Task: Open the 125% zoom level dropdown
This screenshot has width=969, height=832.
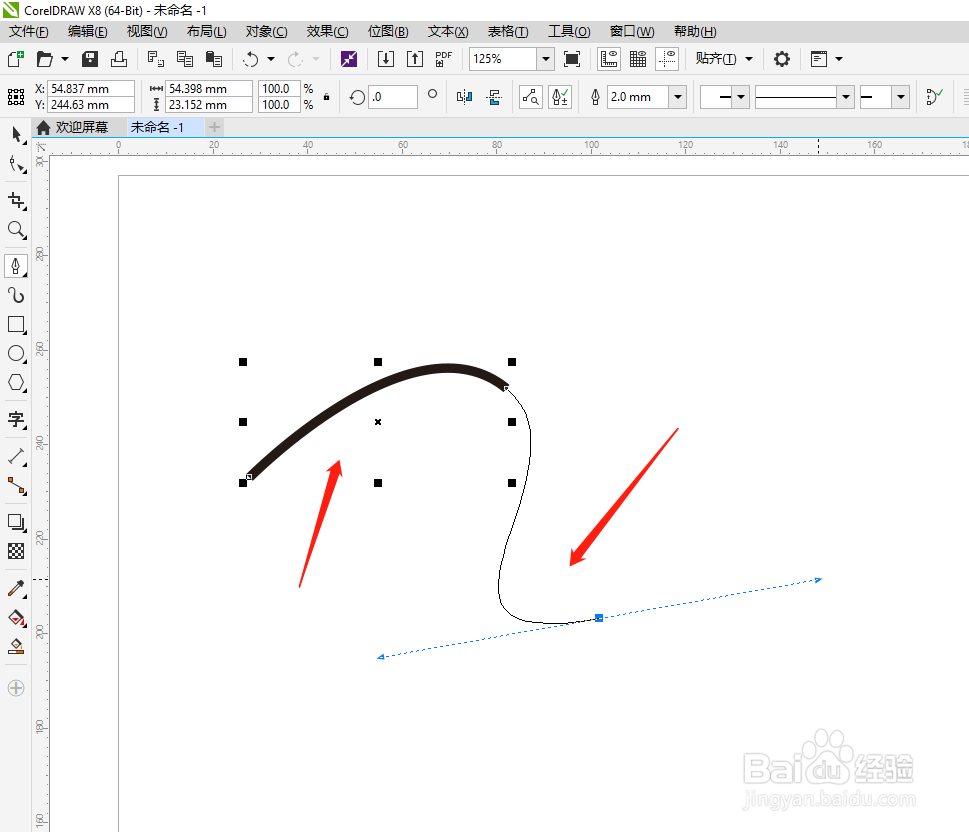Action: click(x=546, y=59)
